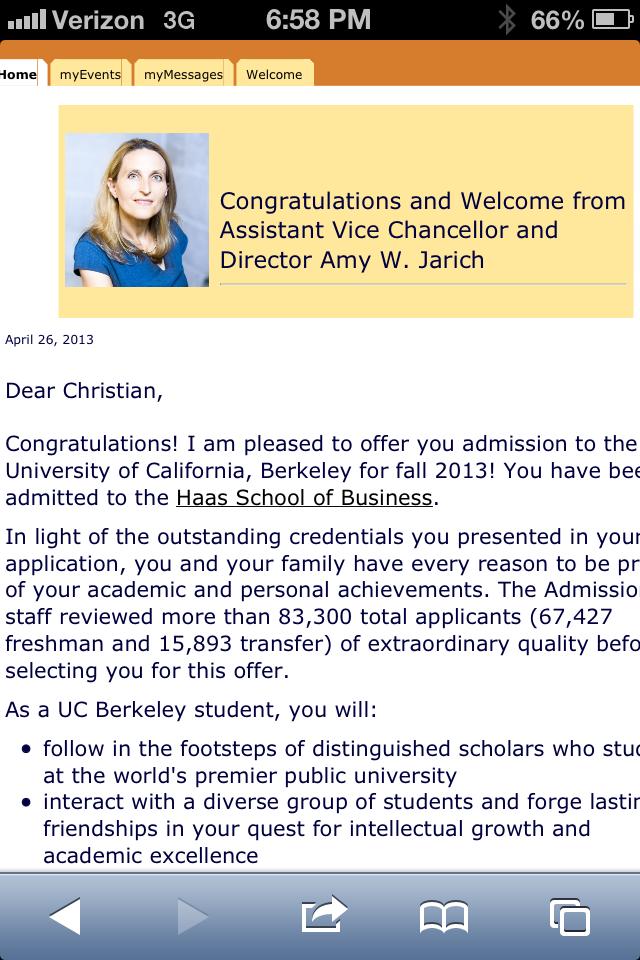This screenshot has width=640, height=960.
Task: Tap the Verizon carrier label
Action: 98,19
